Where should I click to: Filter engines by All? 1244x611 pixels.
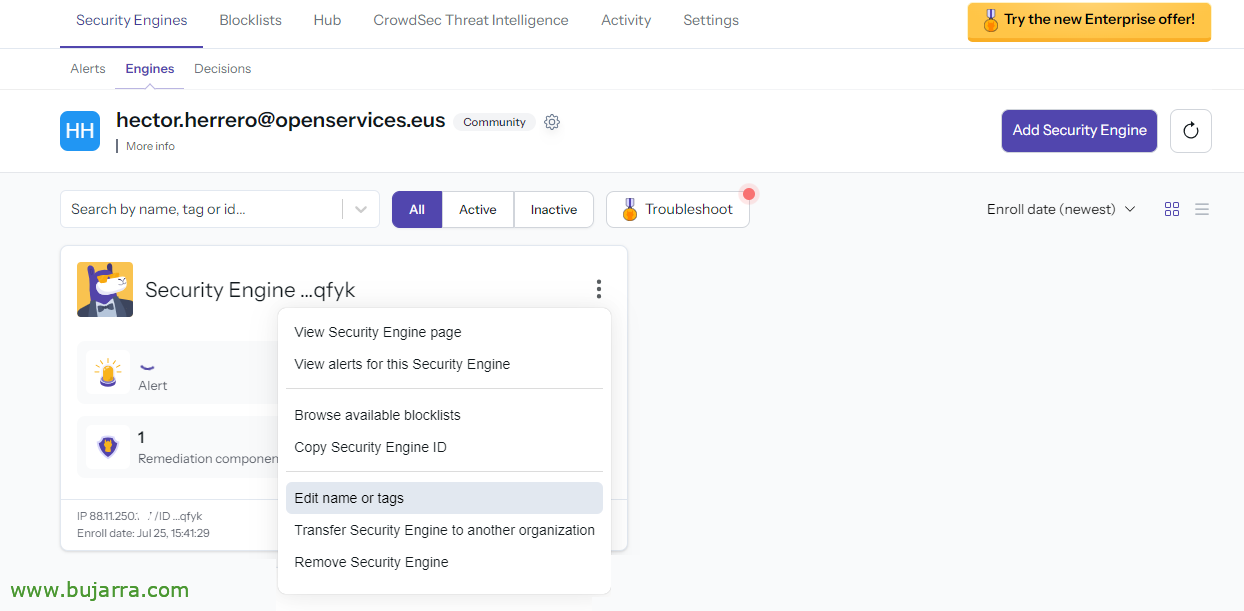tap(417, 209)
